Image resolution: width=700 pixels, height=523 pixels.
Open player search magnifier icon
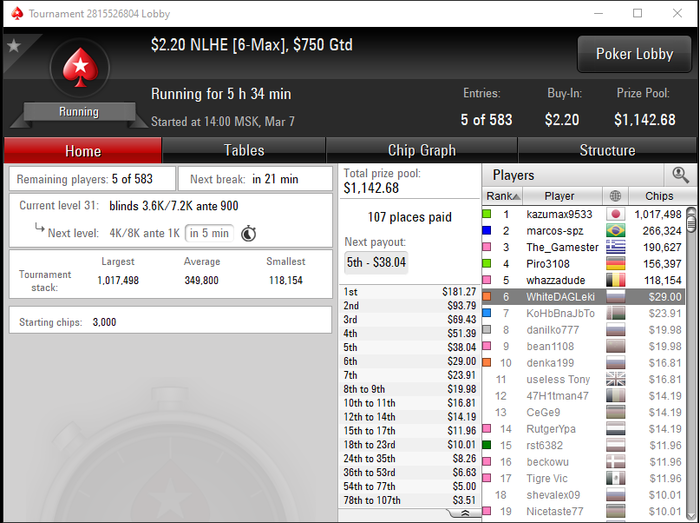click(x=680, y=175)
